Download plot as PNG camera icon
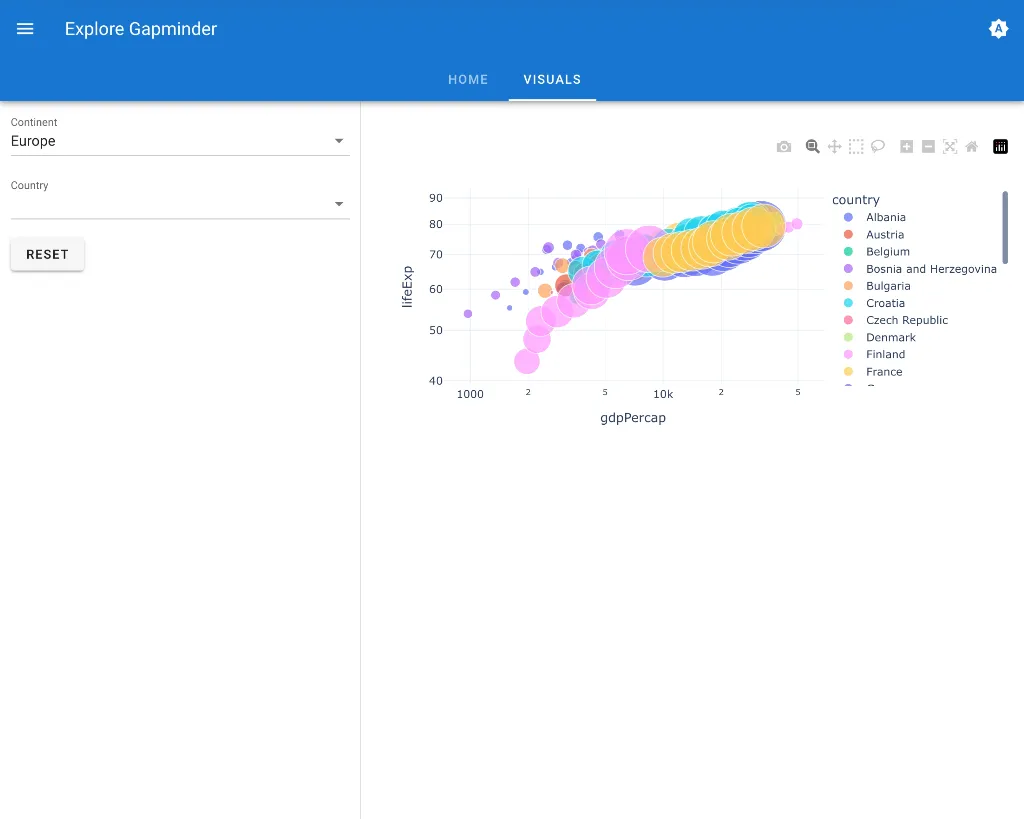This screenshot has height=819, width=1024. [x=784, y=147]
